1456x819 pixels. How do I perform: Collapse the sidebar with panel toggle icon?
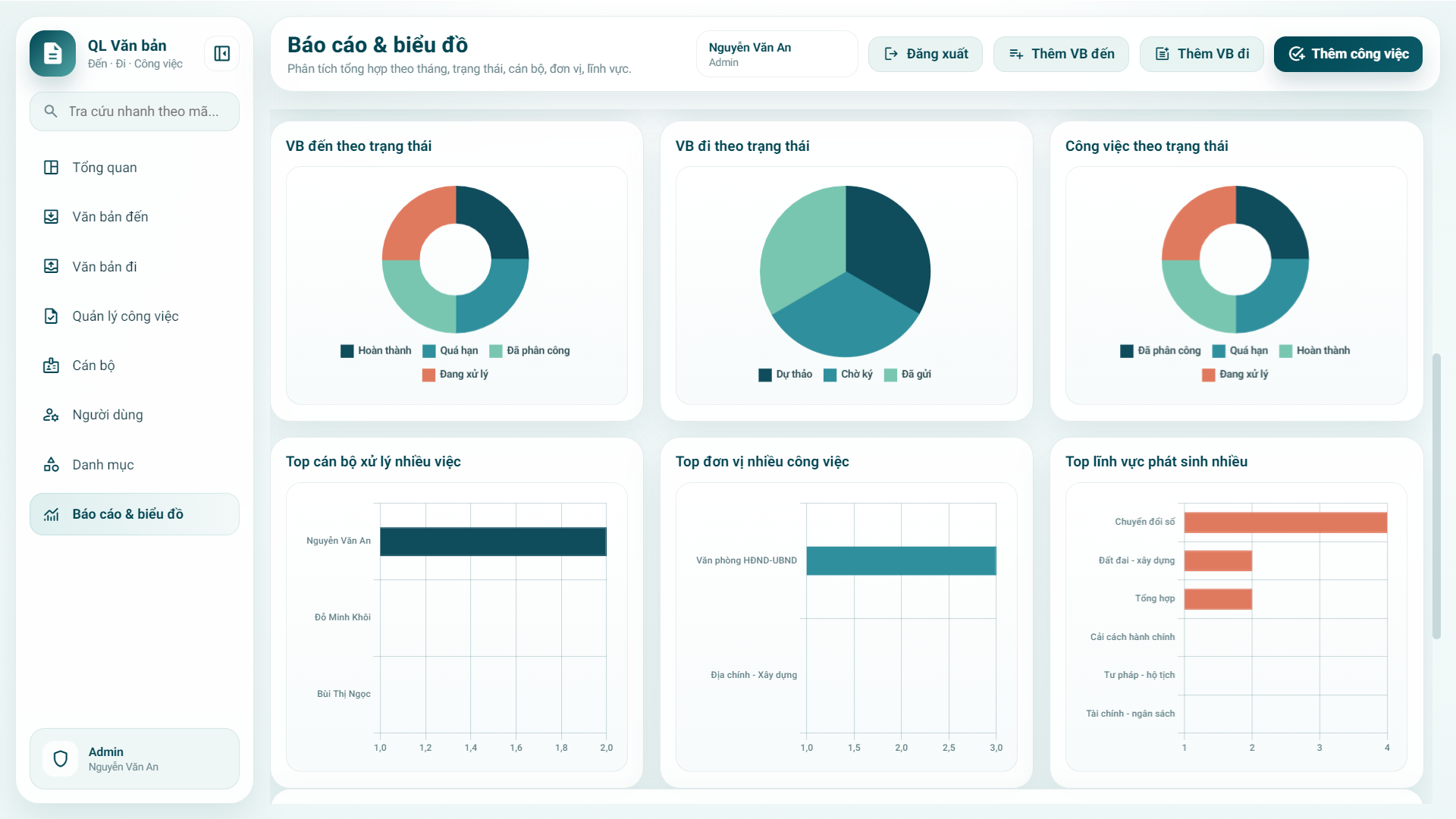[221, 54]
